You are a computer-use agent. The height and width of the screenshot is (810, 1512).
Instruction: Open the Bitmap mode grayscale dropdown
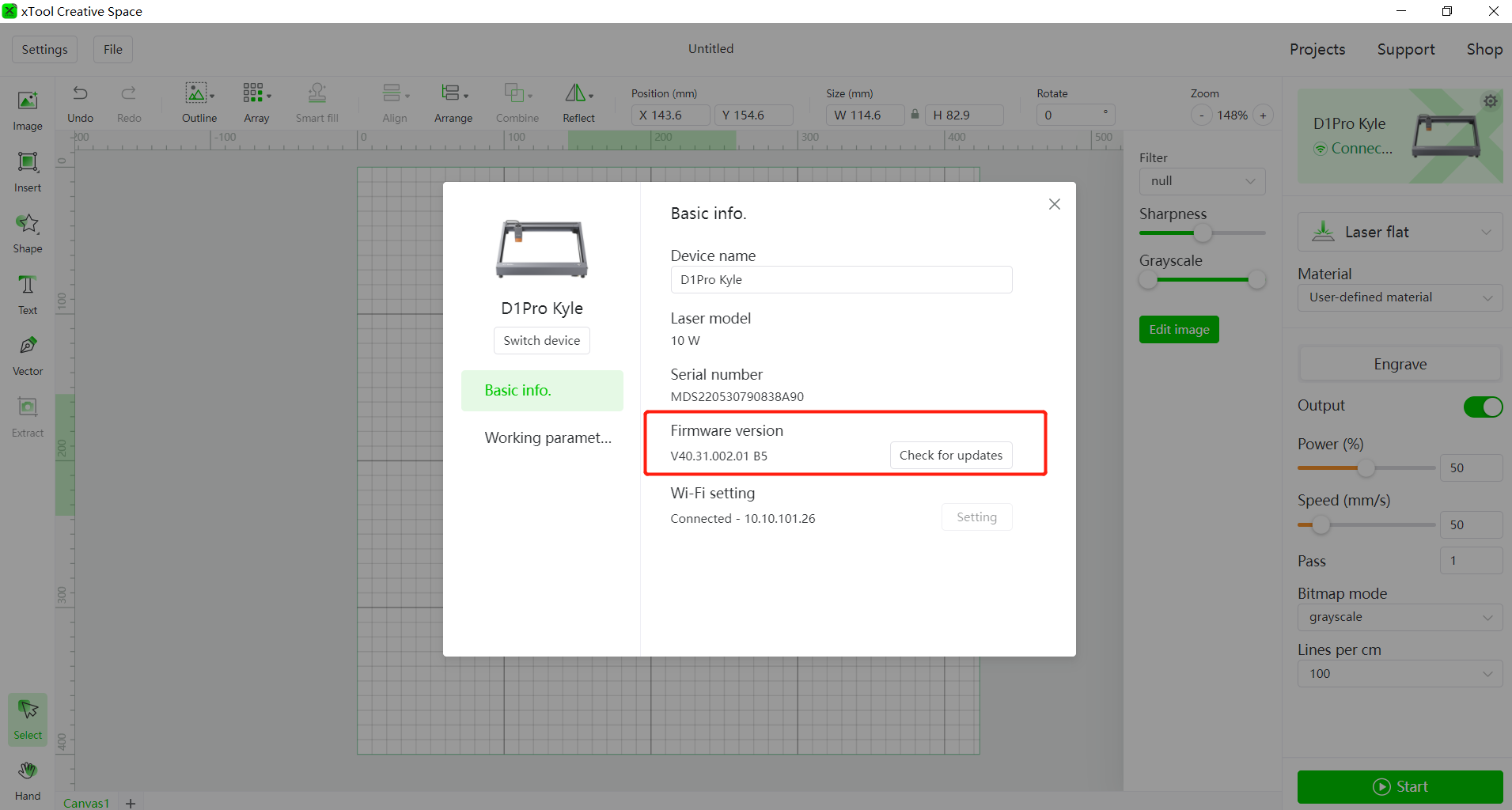(1399, 617)
